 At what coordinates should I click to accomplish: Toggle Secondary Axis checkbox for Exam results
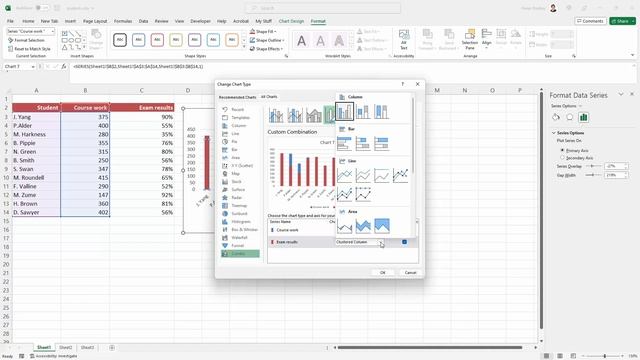(x=404, y=242)
